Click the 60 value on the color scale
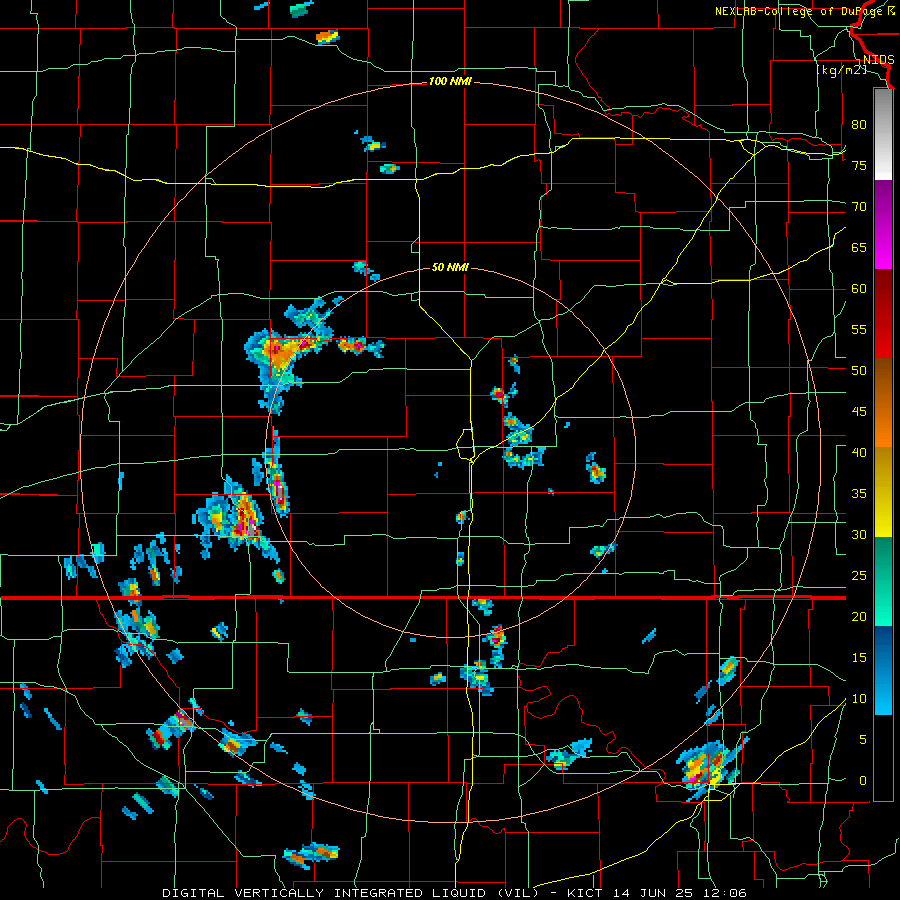The width and height of the screenshot is (900, 900). click(859, 289)
